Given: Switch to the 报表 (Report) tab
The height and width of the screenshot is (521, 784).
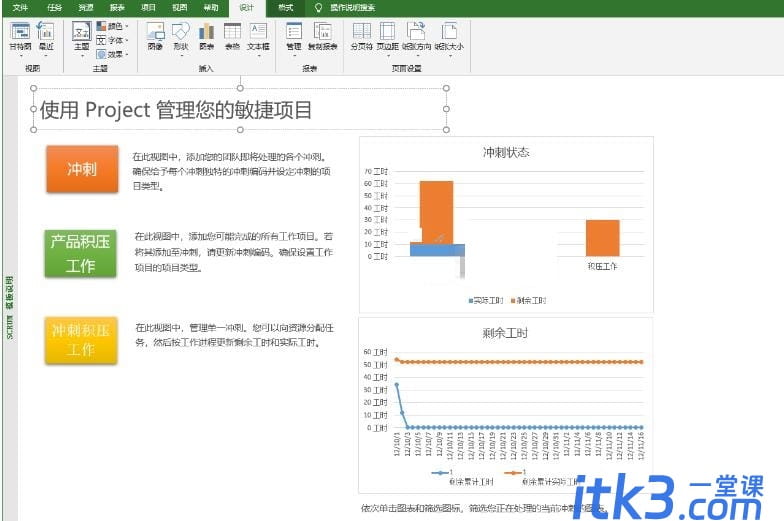Looking at the screenshot, I should click(117, 8).
